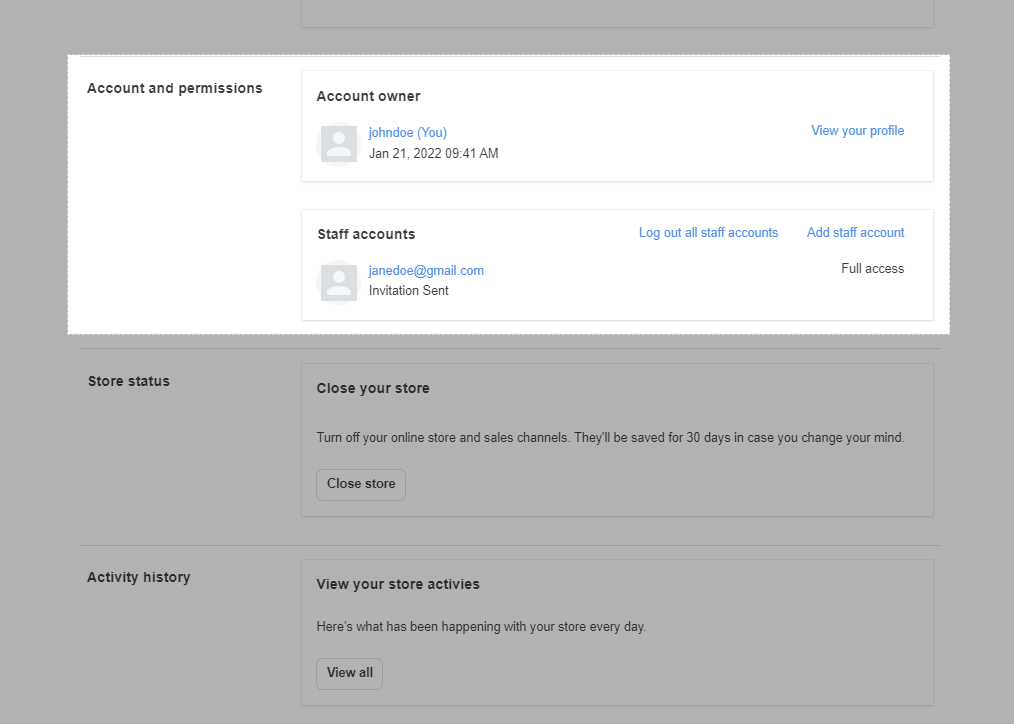1014x724 pixels.
Task: Click the Close your store title
Action: point(372,389)
